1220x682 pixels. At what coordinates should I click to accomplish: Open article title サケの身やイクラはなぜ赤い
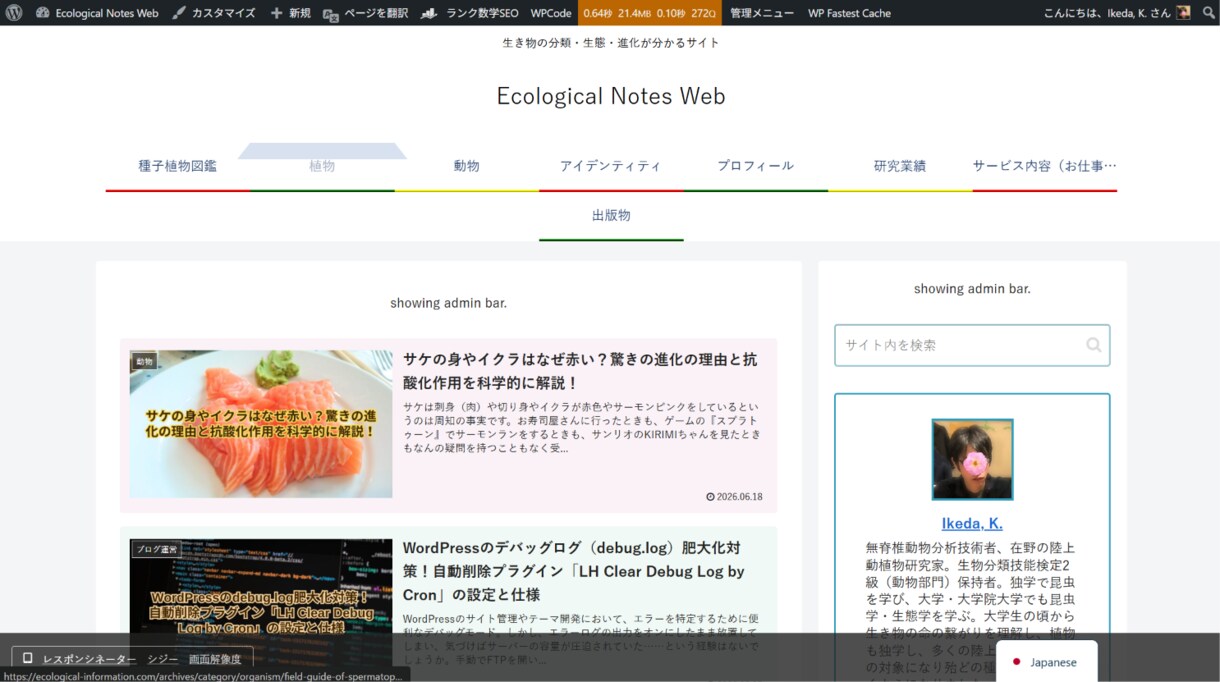[x=580, y=370]
